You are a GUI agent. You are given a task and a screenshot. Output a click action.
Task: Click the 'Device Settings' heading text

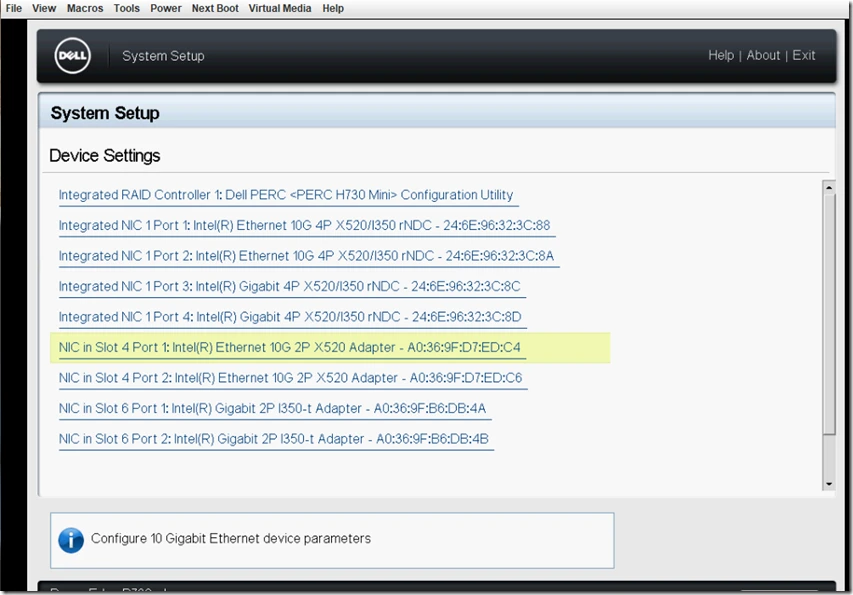coord(104,156)
